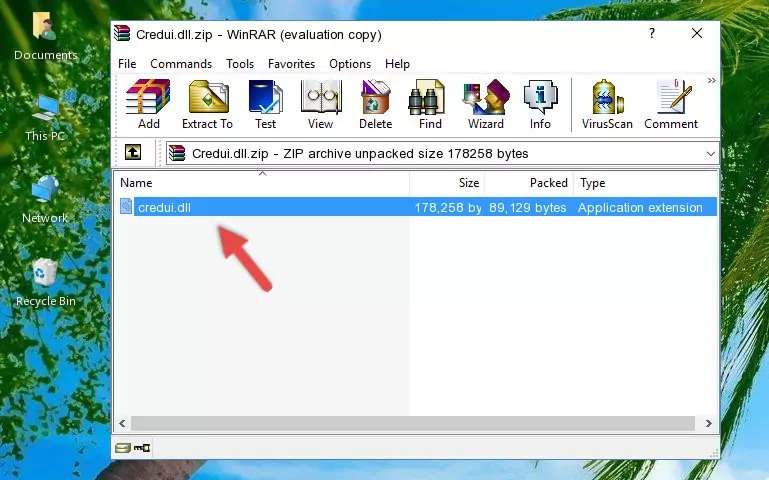Open the Help menu
Image resolution: width=769 pixels, height=480 pixels.
[397, 64]
